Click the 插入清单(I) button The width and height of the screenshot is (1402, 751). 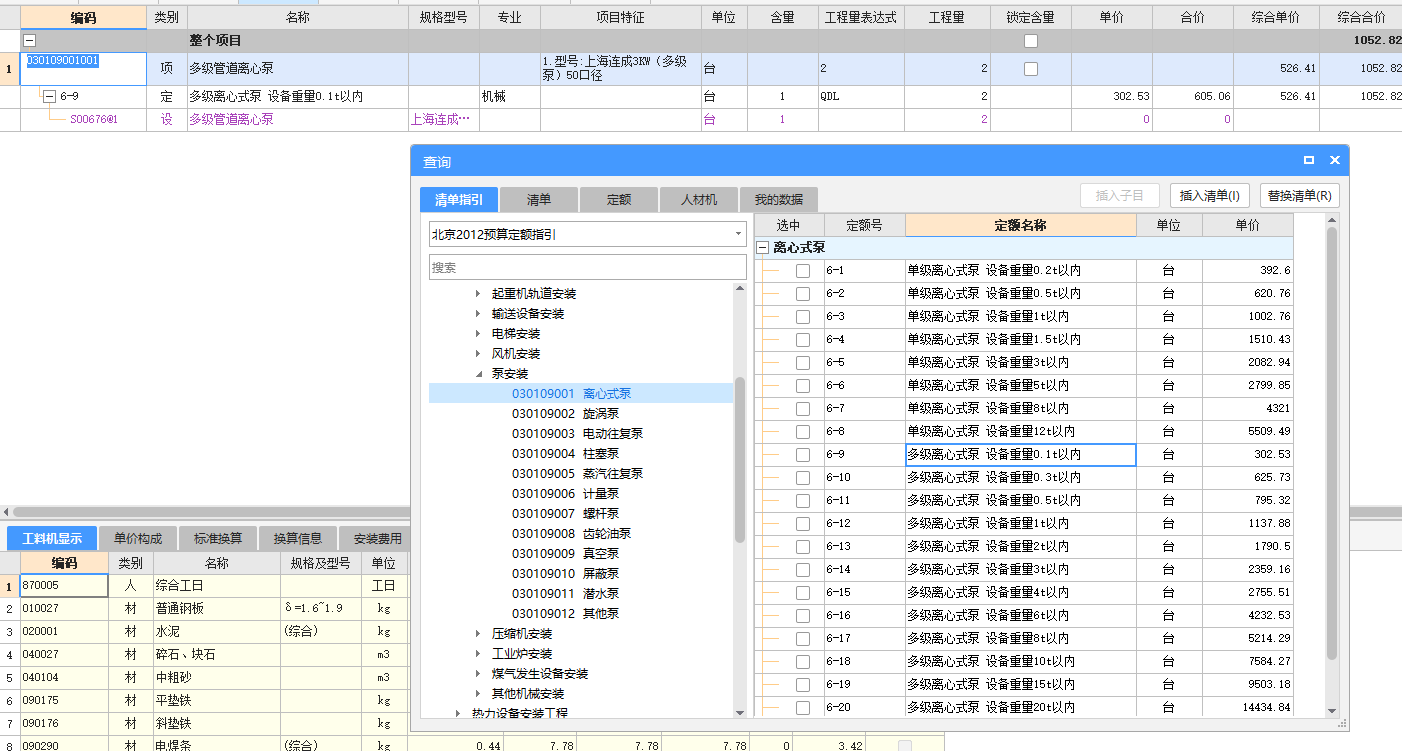tap(1210, 196)
